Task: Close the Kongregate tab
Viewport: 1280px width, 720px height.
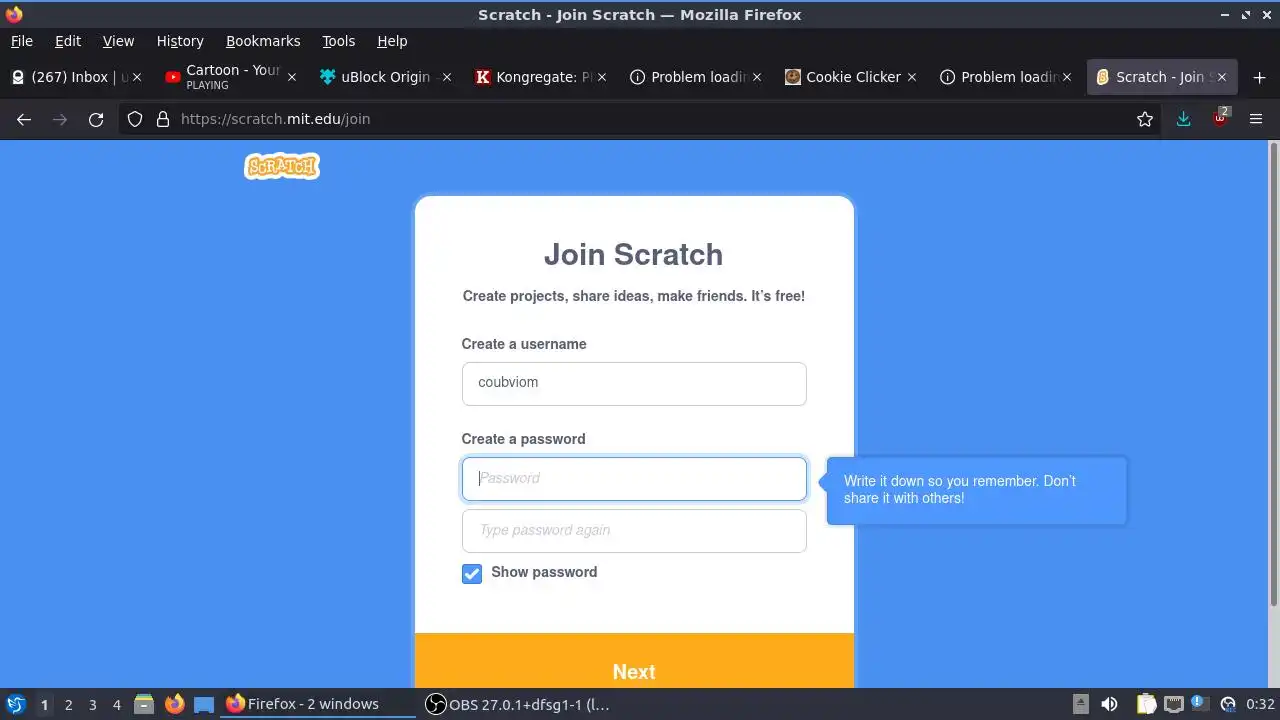Action: (x=602, y=77)
